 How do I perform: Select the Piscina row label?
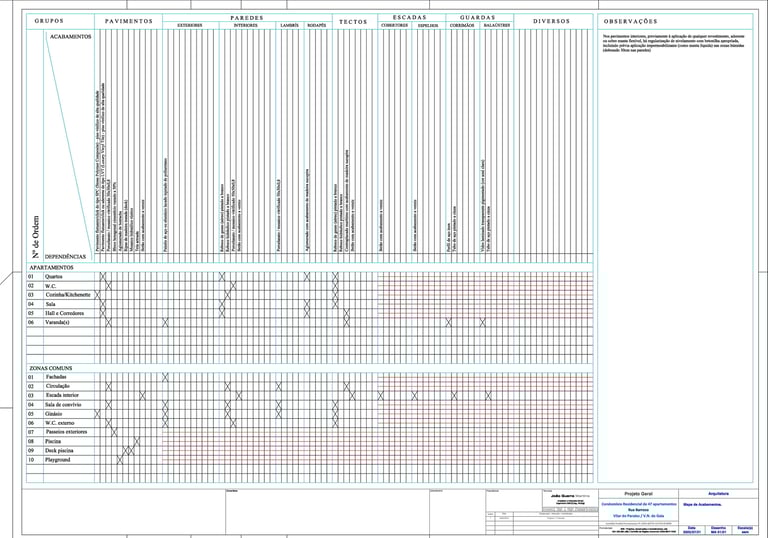(53, 441)
